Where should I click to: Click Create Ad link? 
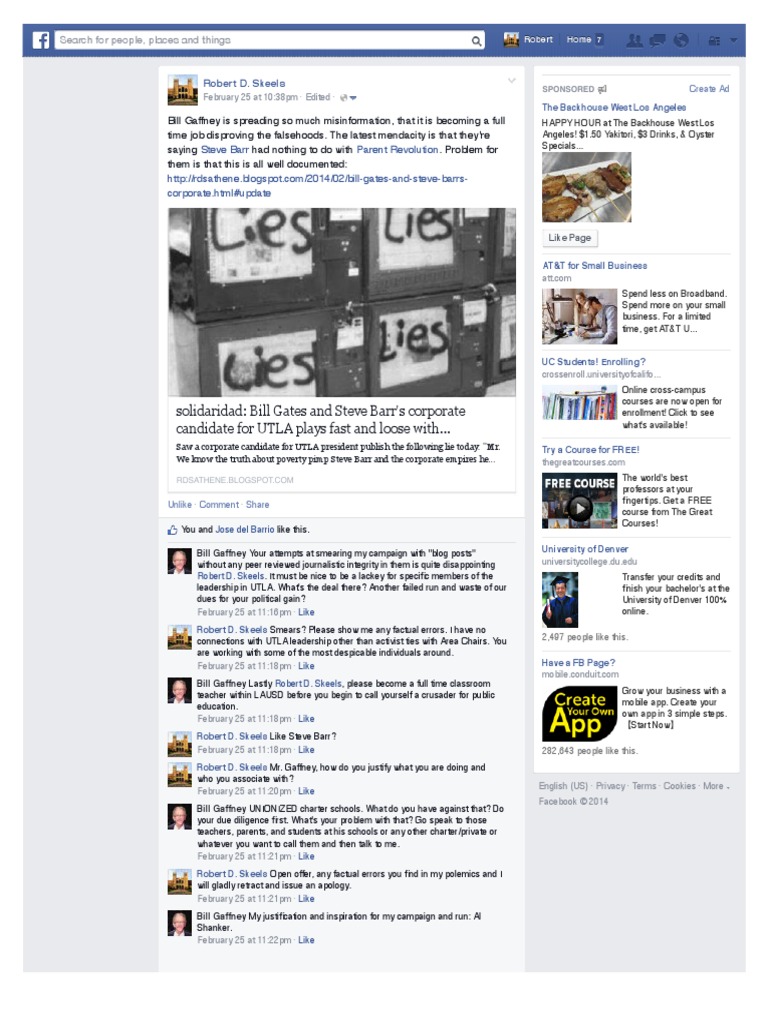pos(709,89)
